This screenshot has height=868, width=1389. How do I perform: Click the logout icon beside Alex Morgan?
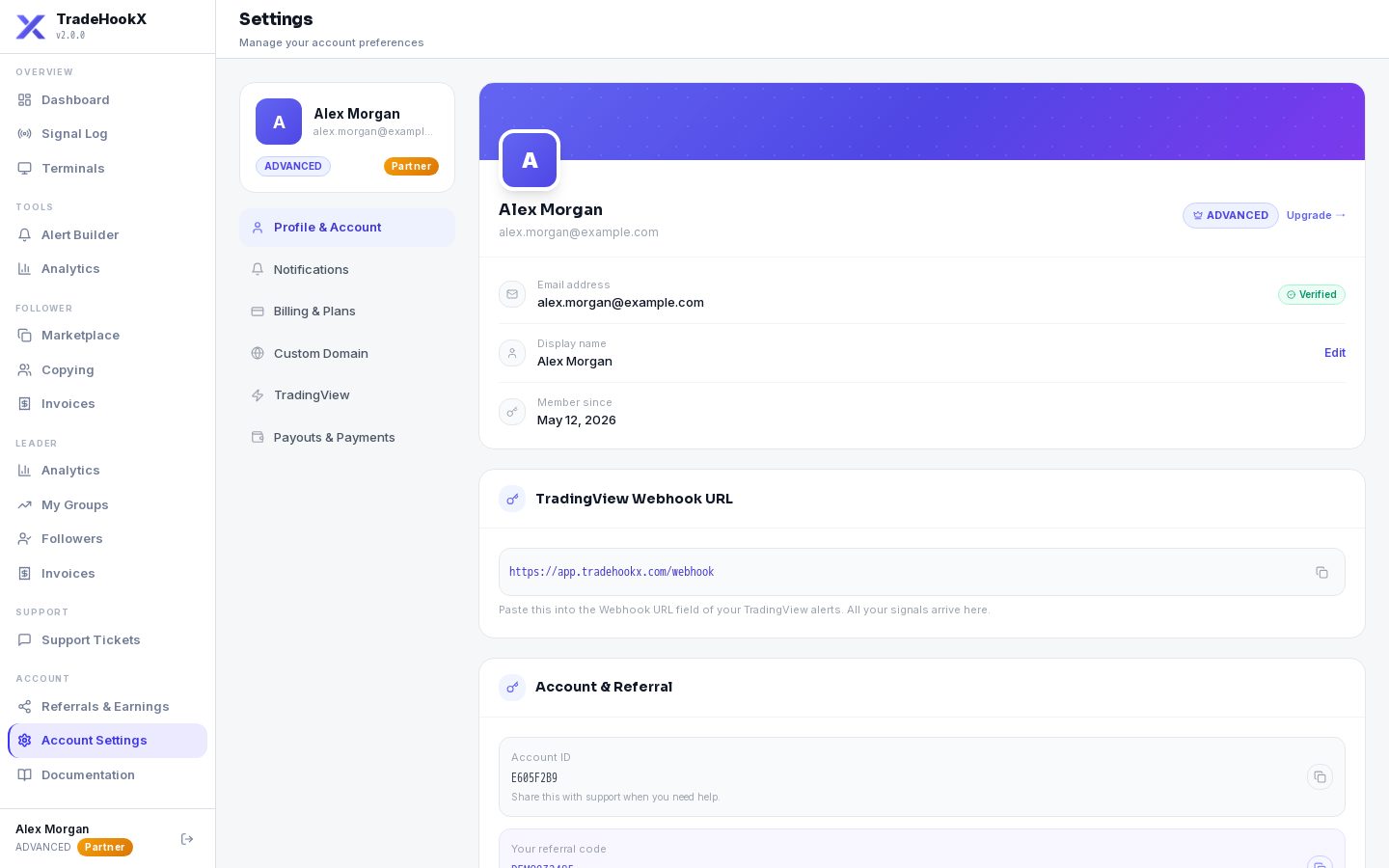point(187,839)
